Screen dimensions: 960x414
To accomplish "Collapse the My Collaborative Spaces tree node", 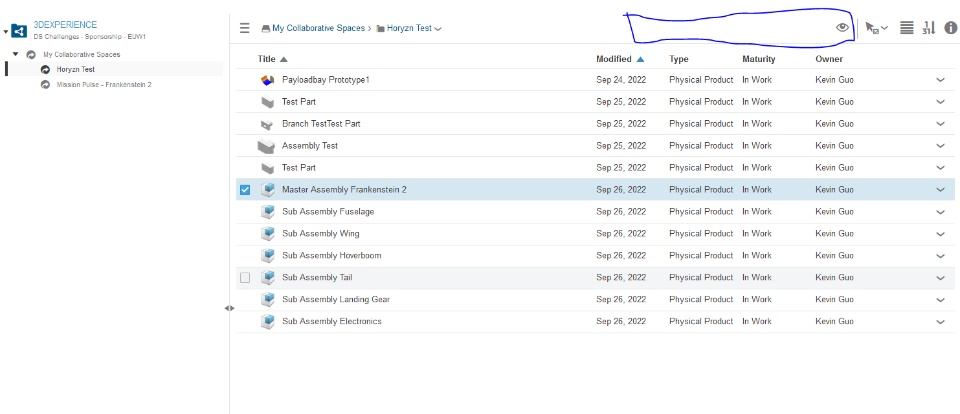I will pos(15,54).
